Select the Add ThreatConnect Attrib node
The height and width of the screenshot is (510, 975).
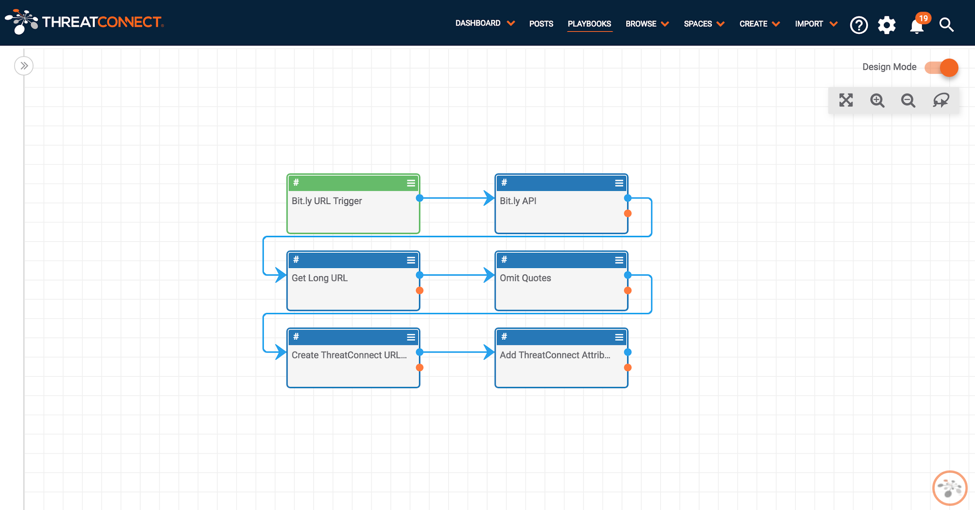[561, 358]
